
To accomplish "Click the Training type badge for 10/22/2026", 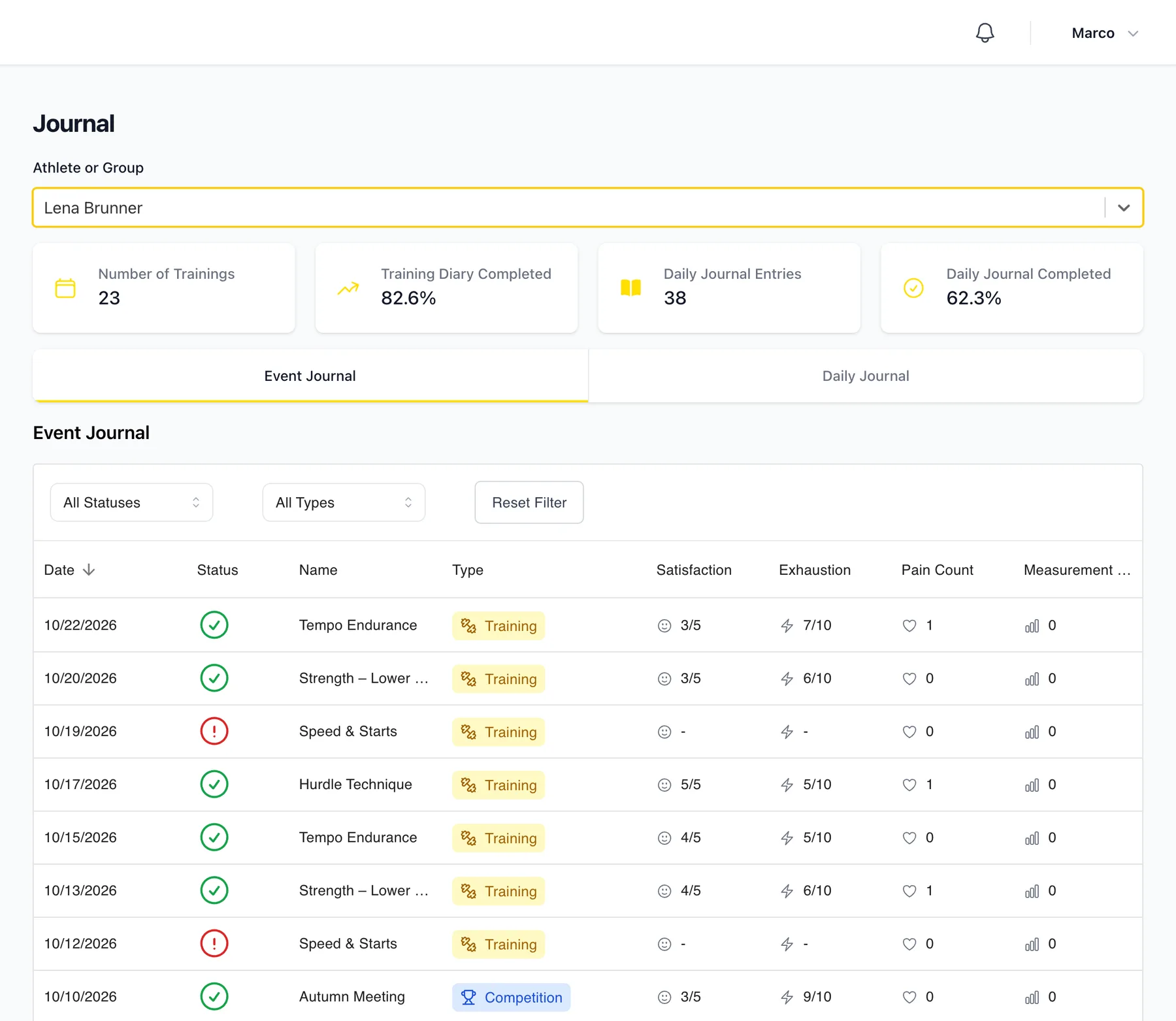I will point(498,626).
